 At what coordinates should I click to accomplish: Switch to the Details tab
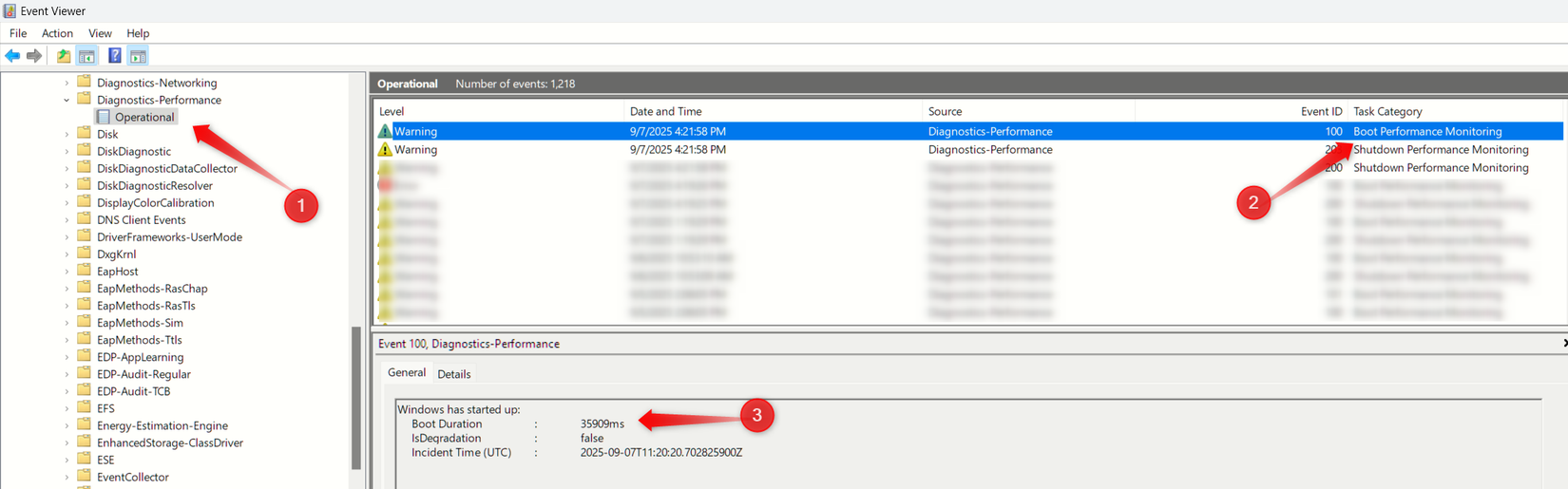tap(453, 374)
